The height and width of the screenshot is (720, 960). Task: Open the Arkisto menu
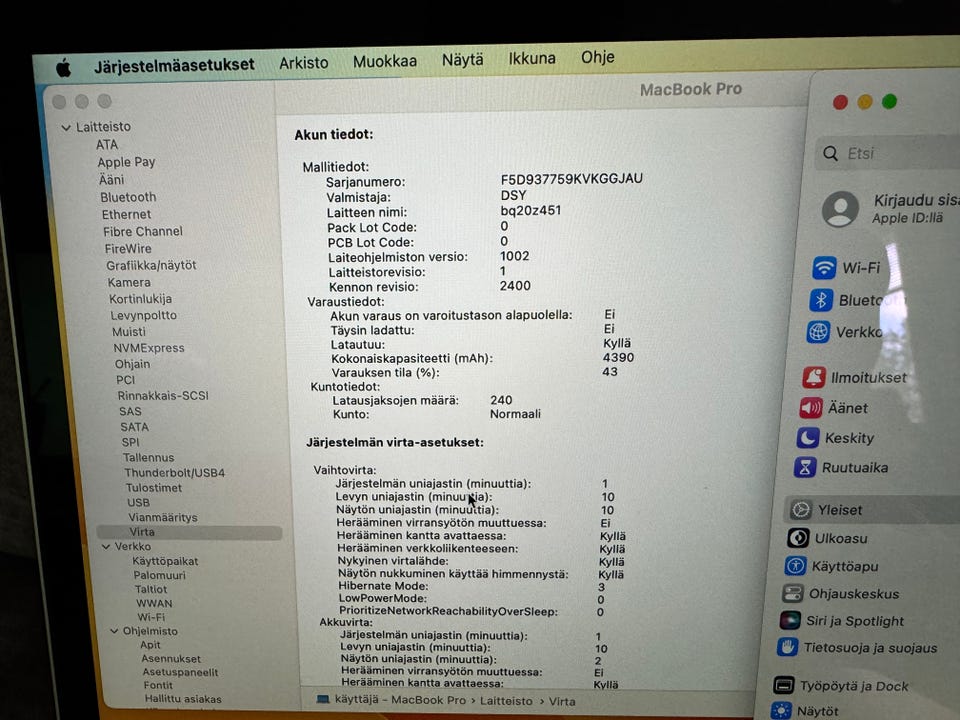[304, 62]
